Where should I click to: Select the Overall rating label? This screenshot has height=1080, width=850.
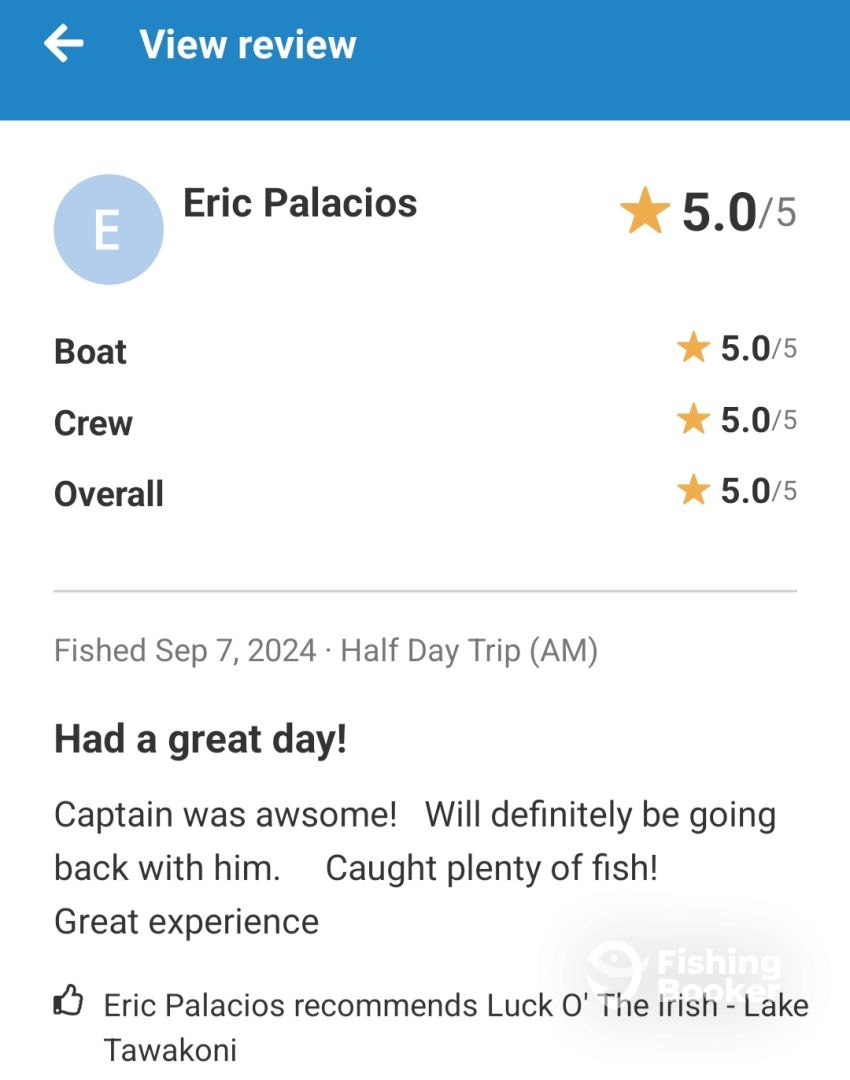(x=109, y=494)
